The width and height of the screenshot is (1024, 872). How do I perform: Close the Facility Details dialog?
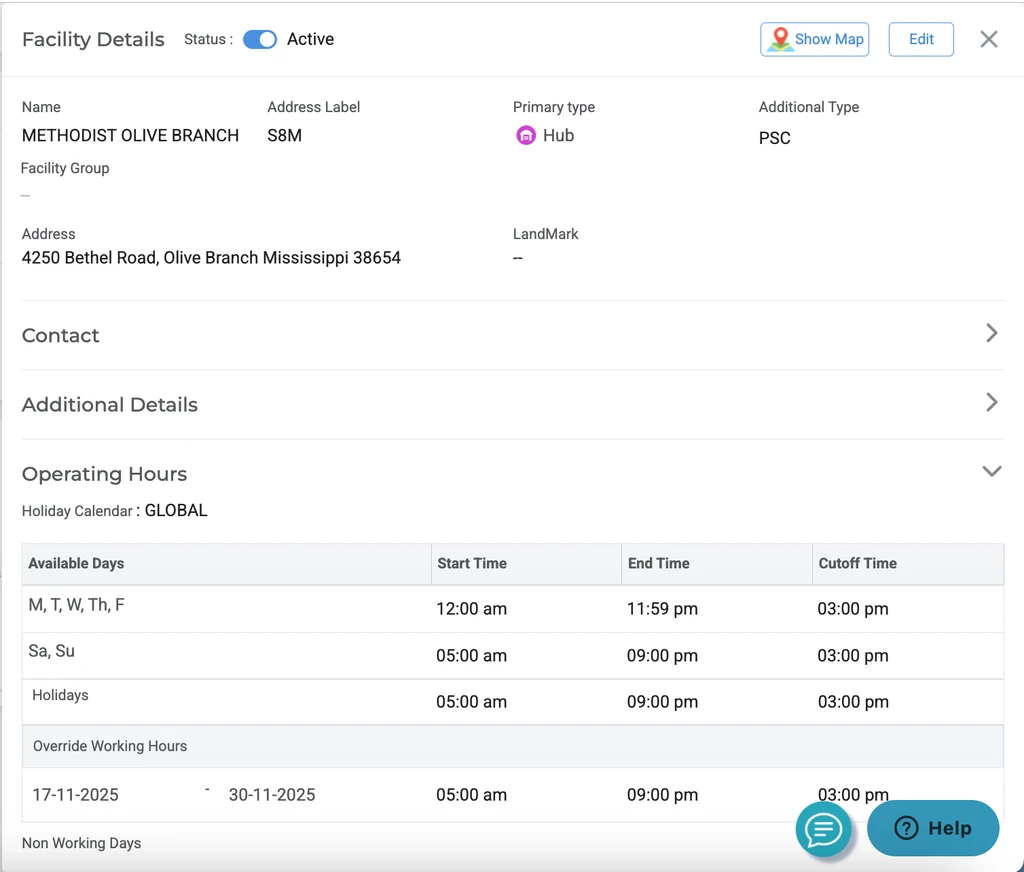tap(988, 39)
